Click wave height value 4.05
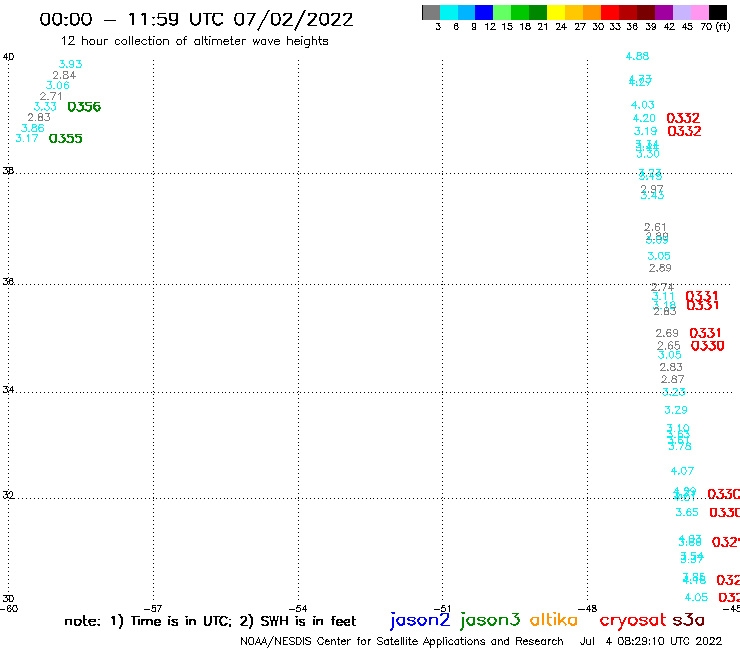 [x=697, y=597]
